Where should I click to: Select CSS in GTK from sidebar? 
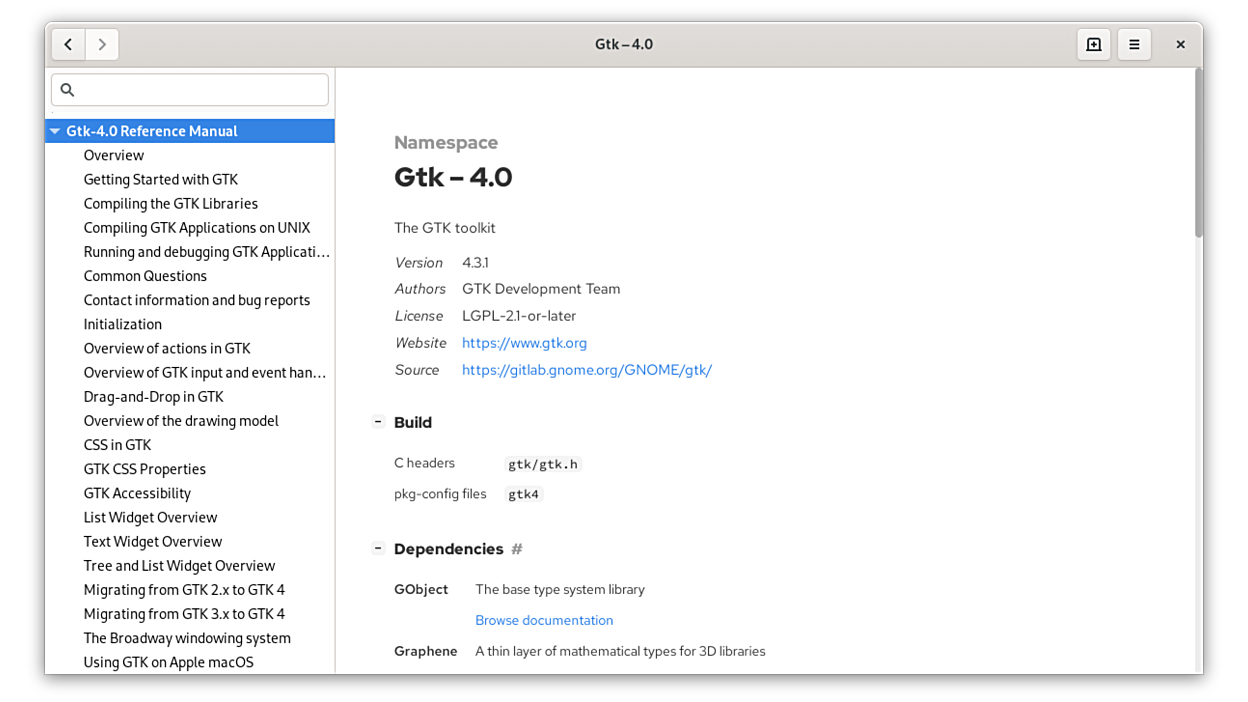[x=117, y=445]
